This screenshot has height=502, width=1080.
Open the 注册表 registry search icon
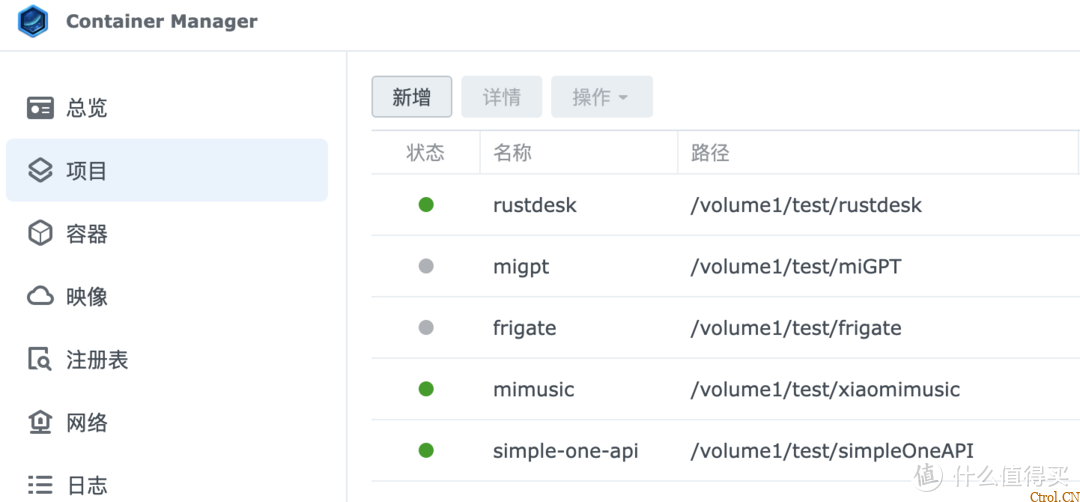[40, 360]
